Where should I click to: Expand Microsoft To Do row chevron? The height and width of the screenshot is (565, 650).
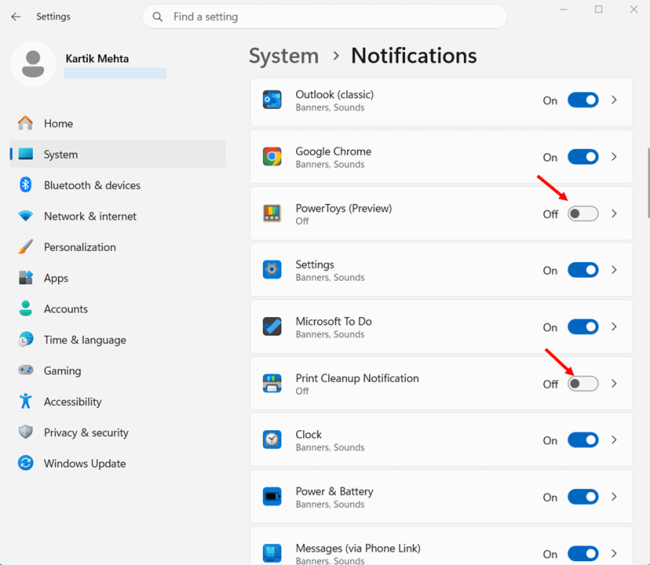[614, 327]
